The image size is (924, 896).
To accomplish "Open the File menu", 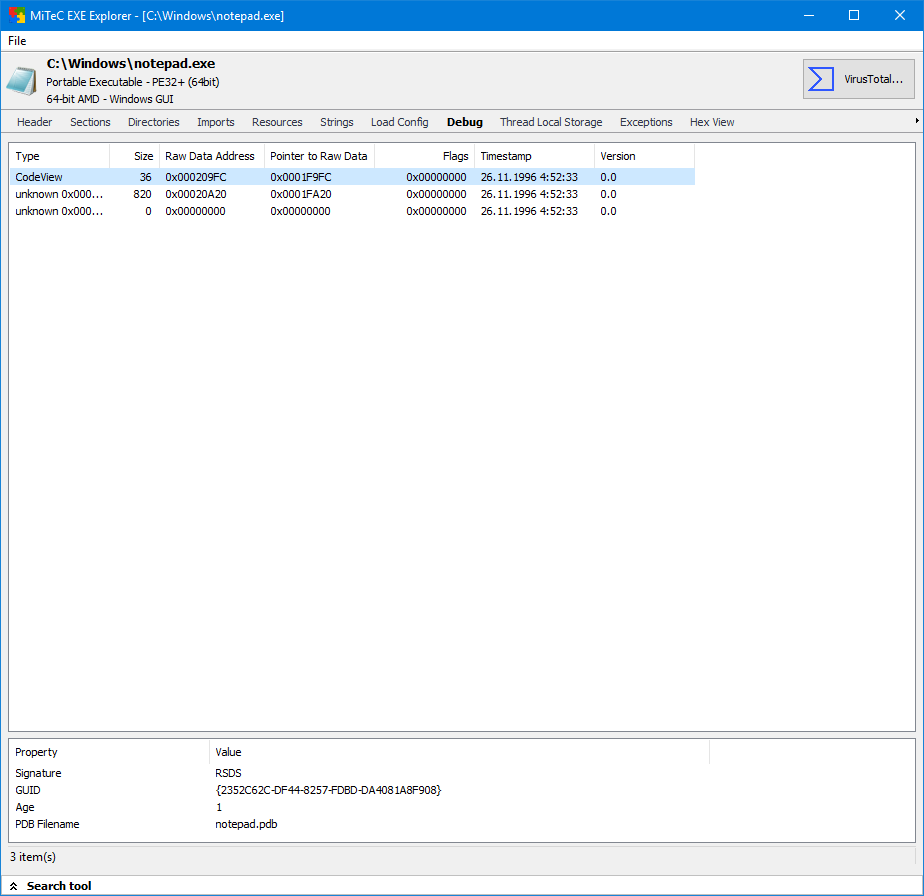I will point(17,41).
